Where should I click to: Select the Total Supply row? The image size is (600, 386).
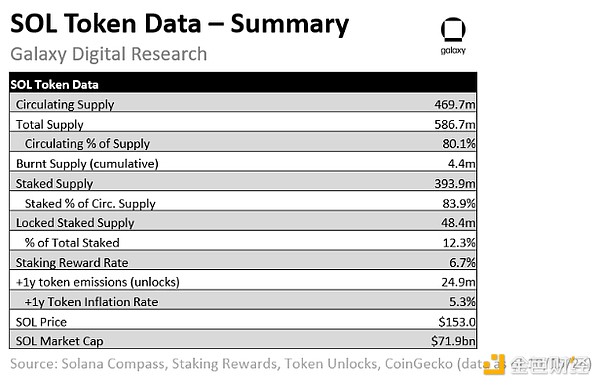click(x=243, y=123)
